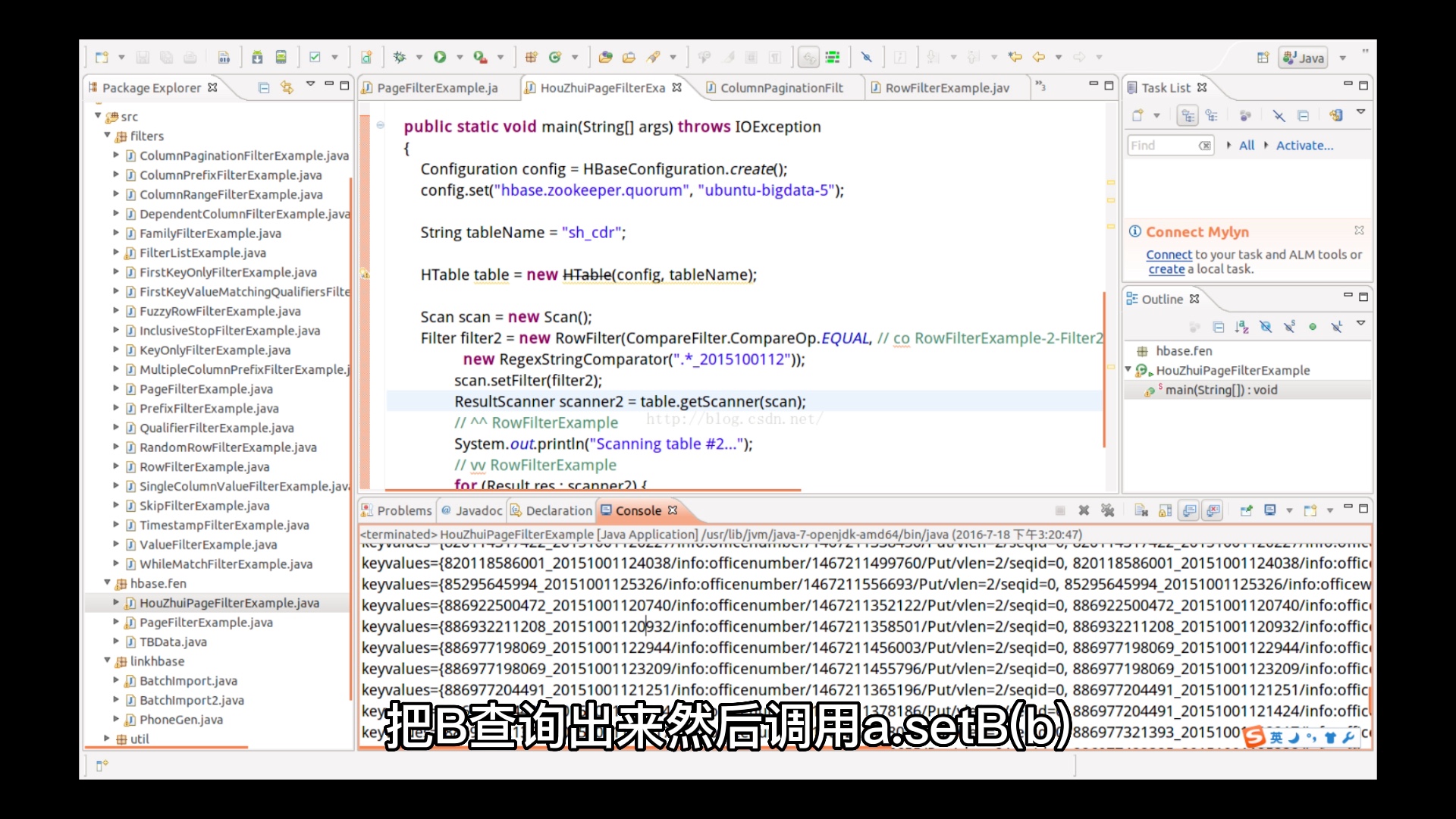The width and height of the screenshot is (1456, 819).
Task: Click Synchronize Changed icon in Task List
Action: click(x=1335, y=115)
